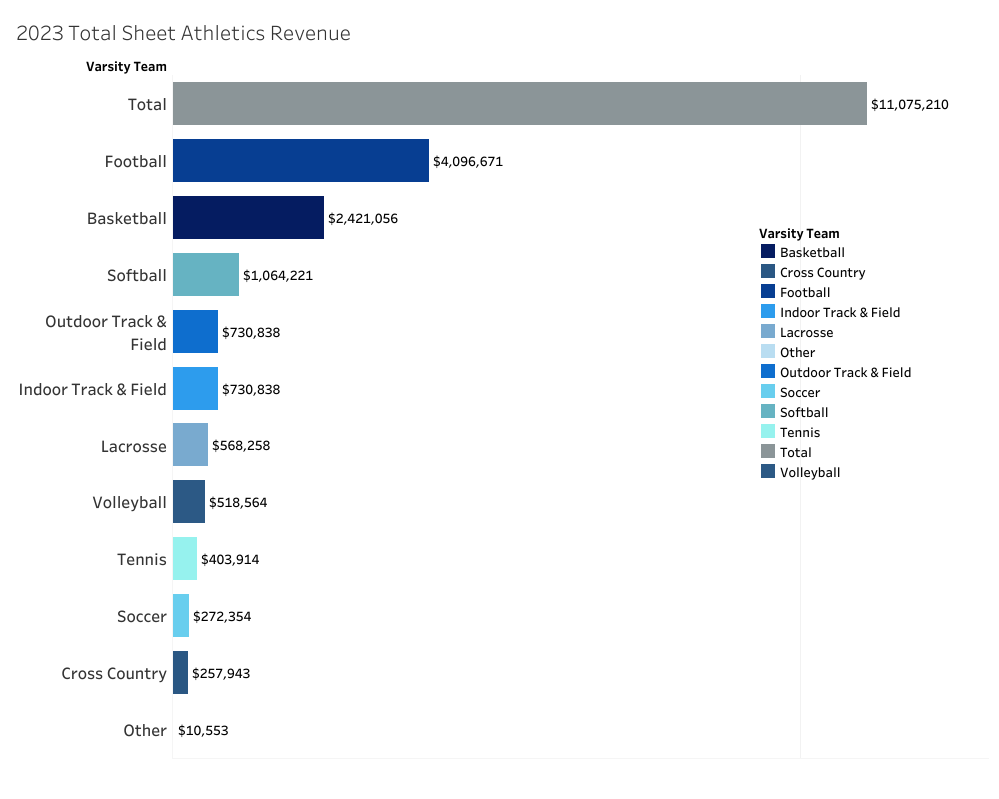The image size is (999, 799).
Task: Select the Tennis legend color swatch
Action: click(768, 432)
